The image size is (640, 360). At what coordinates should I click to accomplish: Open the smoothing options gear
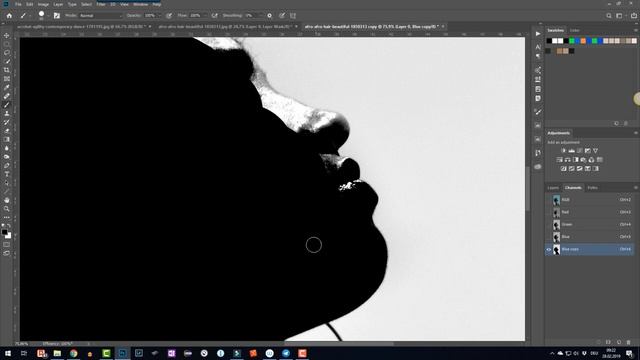[269, 16]
